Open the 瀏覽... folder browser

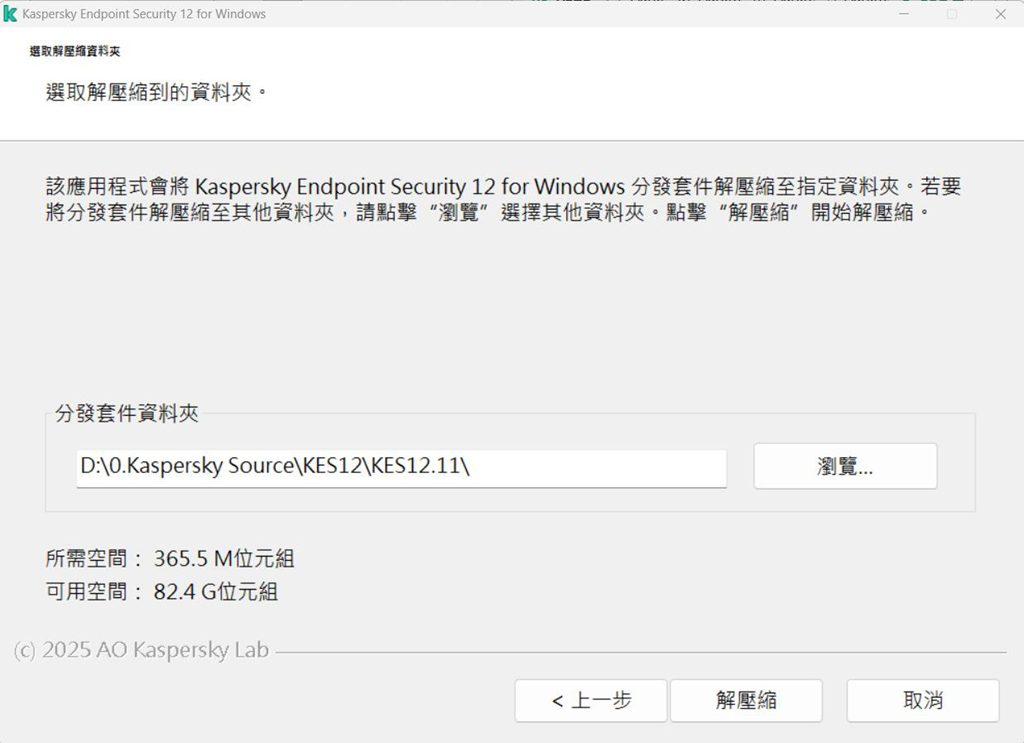click(x=845, y=466)
